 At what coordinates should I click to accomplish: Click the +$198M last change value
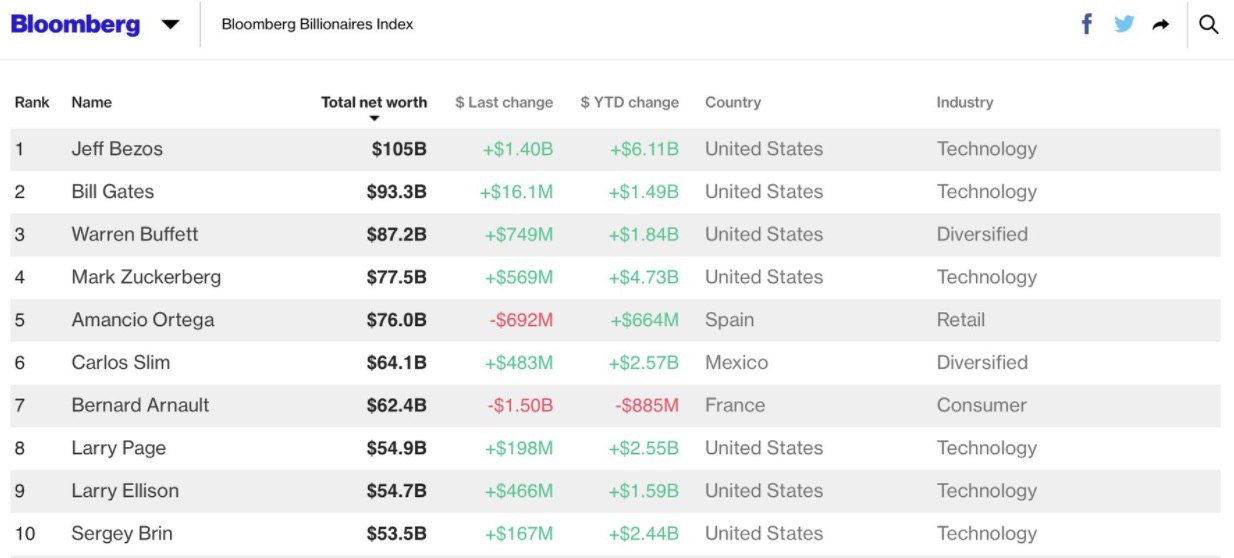[519, 448]
